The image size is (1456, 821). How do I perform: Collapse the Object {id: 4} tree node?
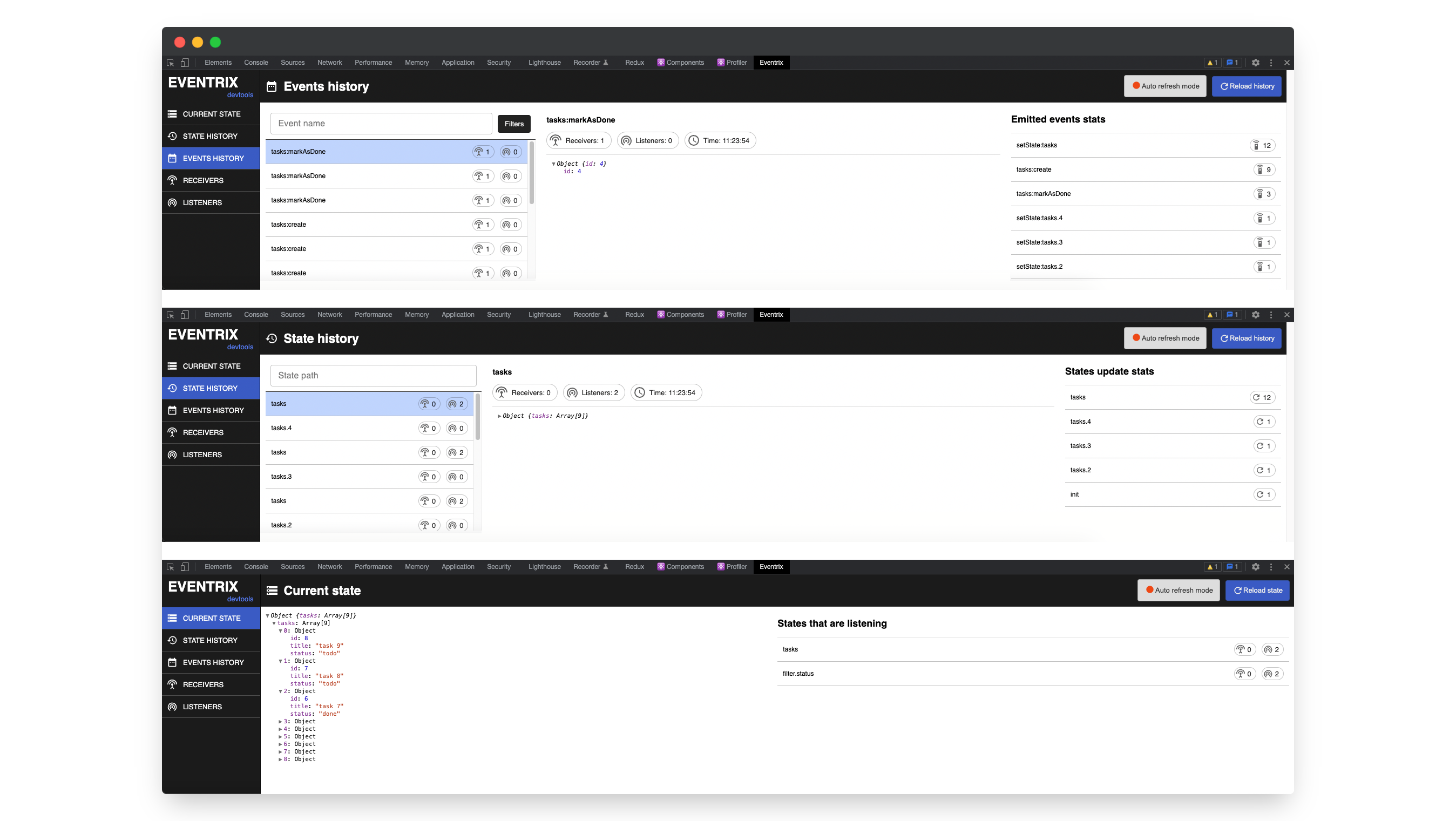pos(553,164)
